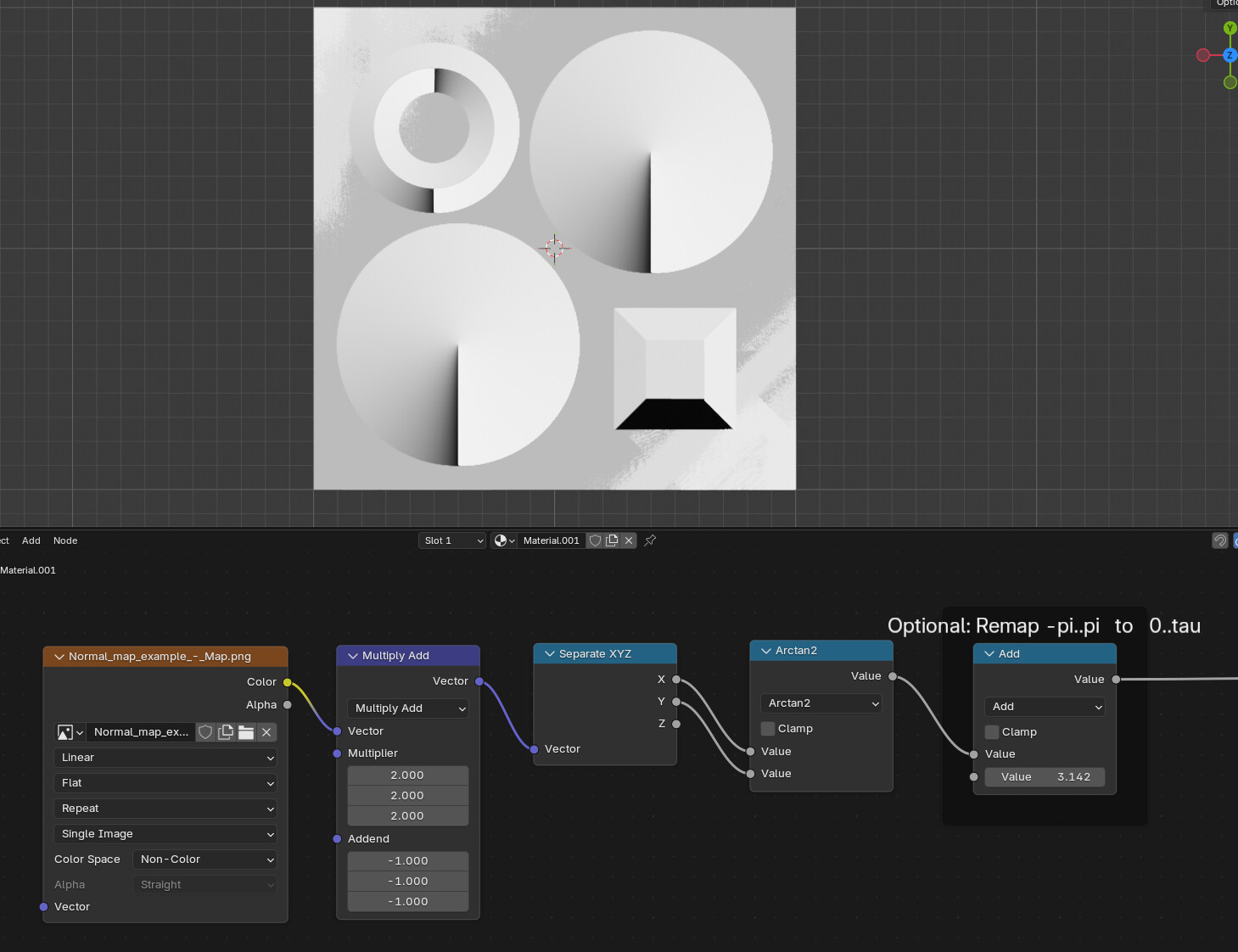The width and height of the screenshot is (1238, 952).
Task: Click the image name field Normal_map_ex...
Action: pos(141,732)
